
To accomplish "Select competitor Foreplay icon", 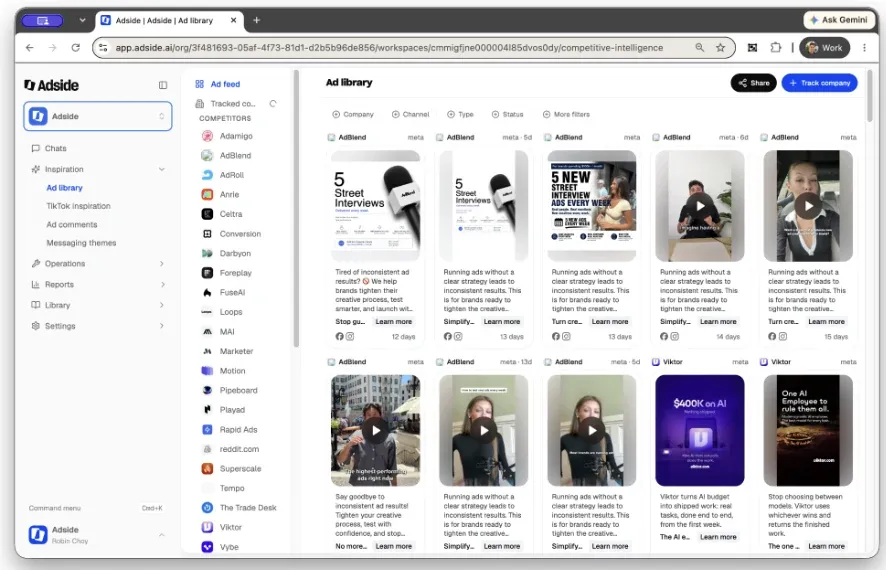I will tap(207, 273).
